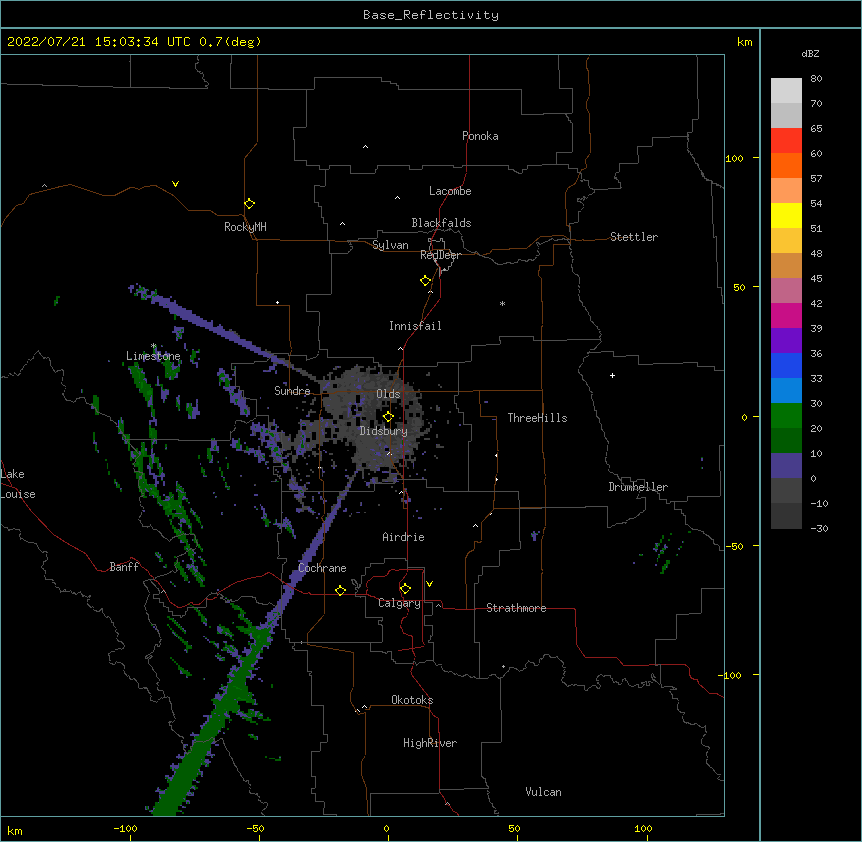
Task: Click the RedDeer city label
Action: pos(440,255)
